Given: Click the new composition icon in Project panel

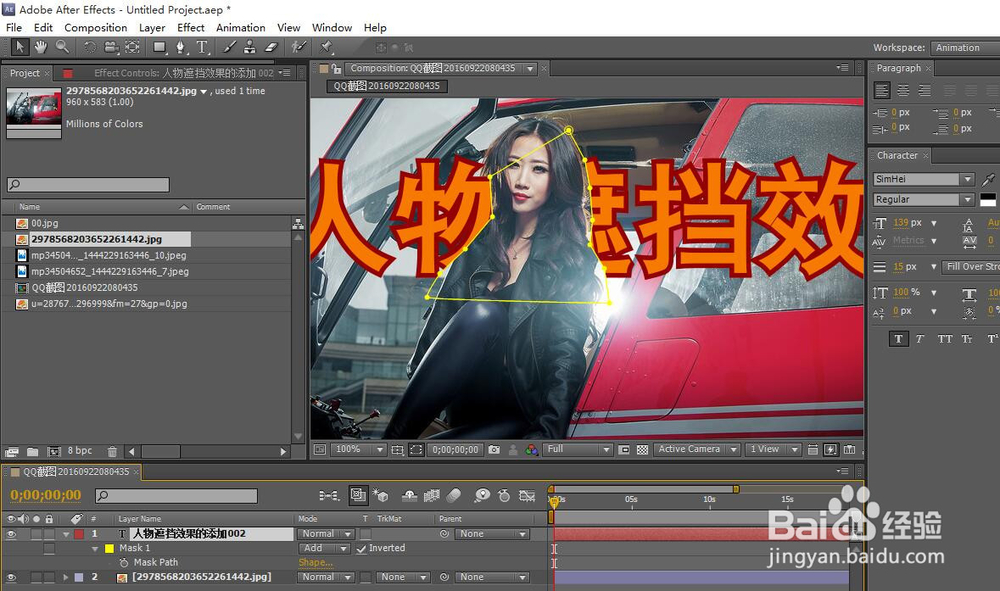Looking at the screenshot, I should coord(54,451).
